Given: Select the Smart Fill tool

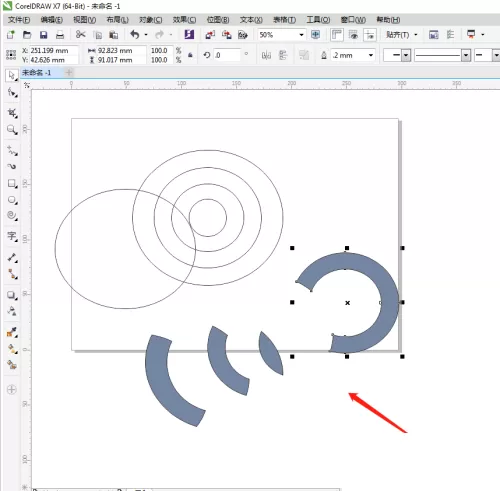Looking at the screenshot, I should 12,365.
